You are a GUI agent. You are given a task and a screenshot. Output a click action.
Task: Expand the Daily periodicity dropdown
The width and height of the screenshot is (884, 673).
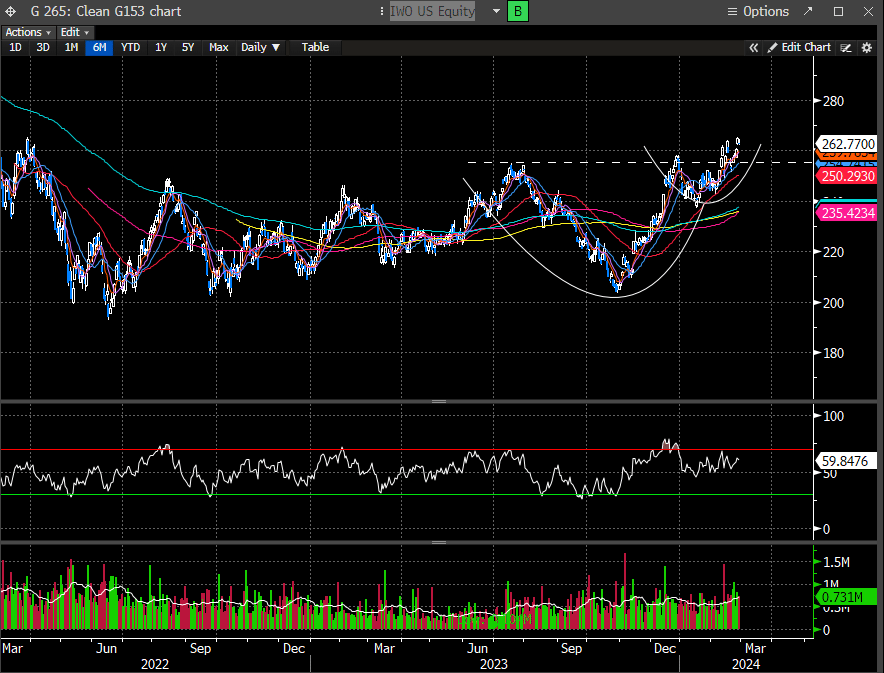coord(261,47)
